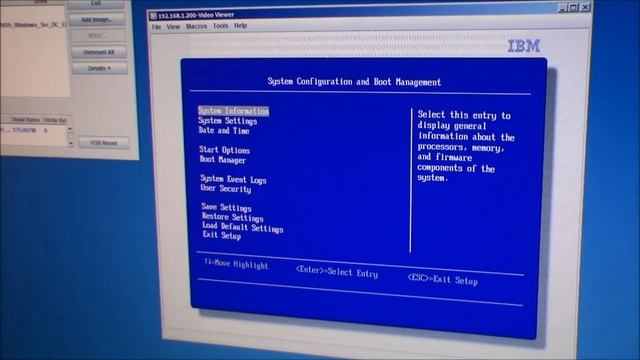The height and width of the screenshot is (360, 640).
Task: Click the Write Bytes column header
Action: click(55, 120)
